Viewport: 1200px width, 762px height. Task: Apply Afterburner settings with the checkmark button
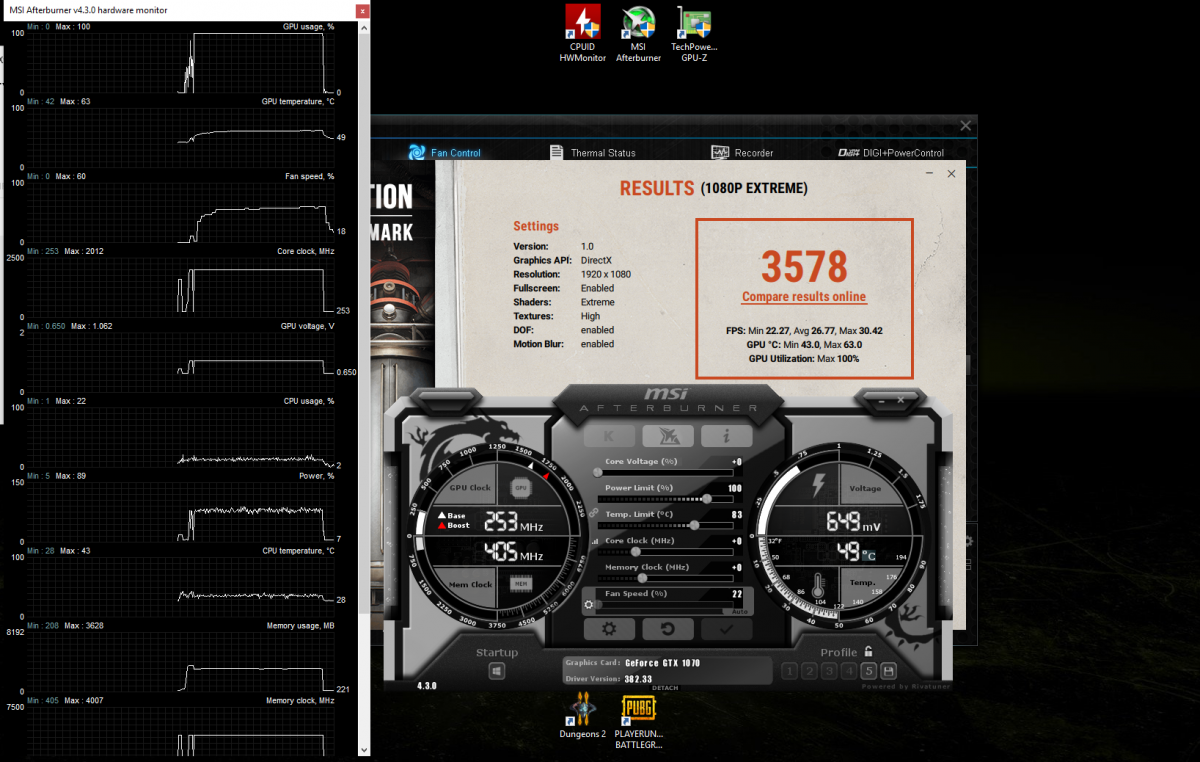pos(726,629)
